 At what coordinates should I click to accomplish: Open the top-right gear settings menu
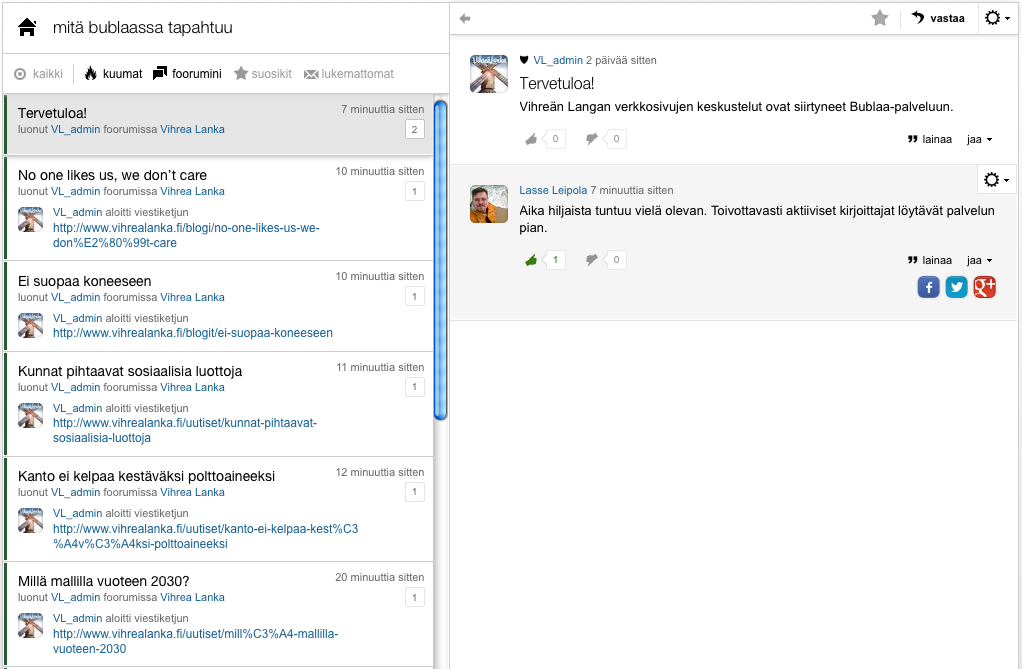pos(997,18)
